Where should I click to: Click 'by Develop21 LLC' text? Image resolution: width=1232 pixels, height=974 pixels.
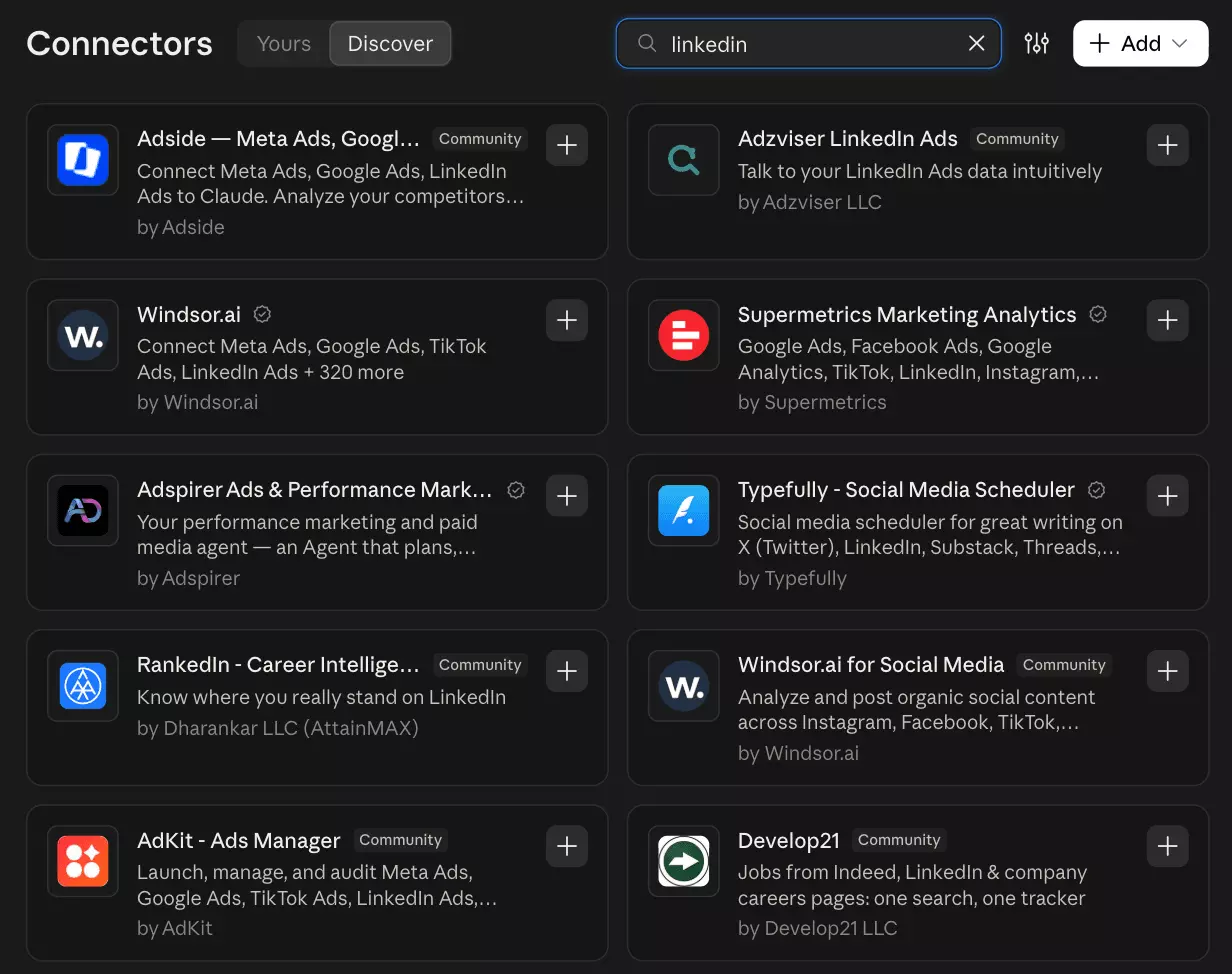(817, 928)
